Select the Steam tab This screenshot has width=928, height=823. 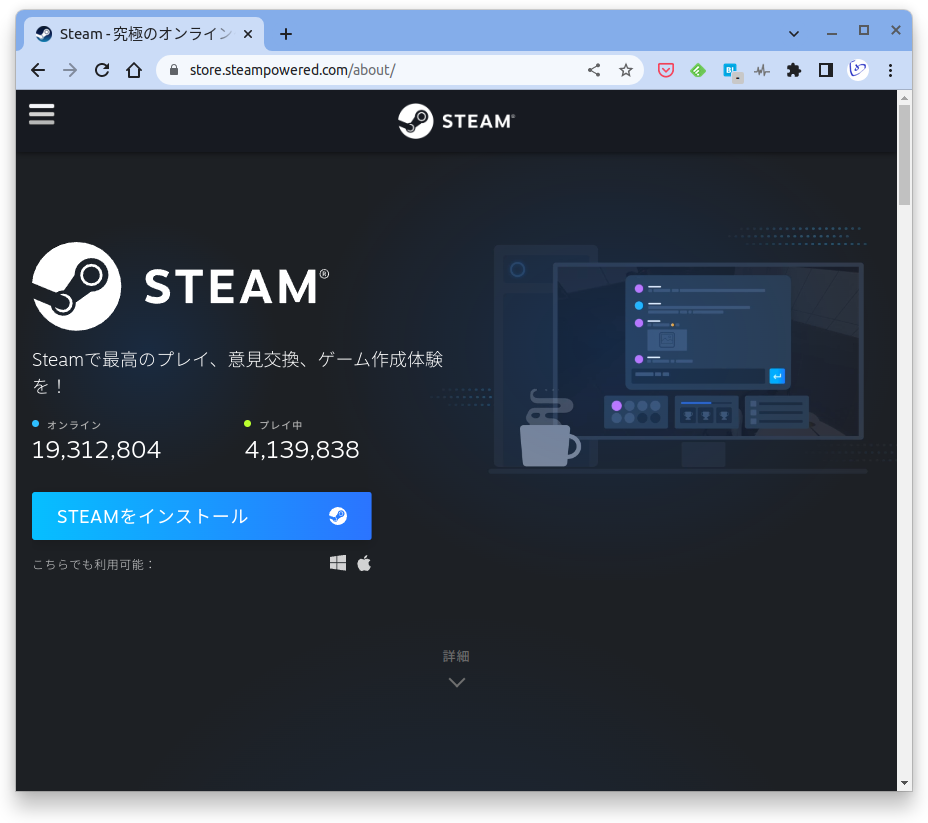(144, 34)
